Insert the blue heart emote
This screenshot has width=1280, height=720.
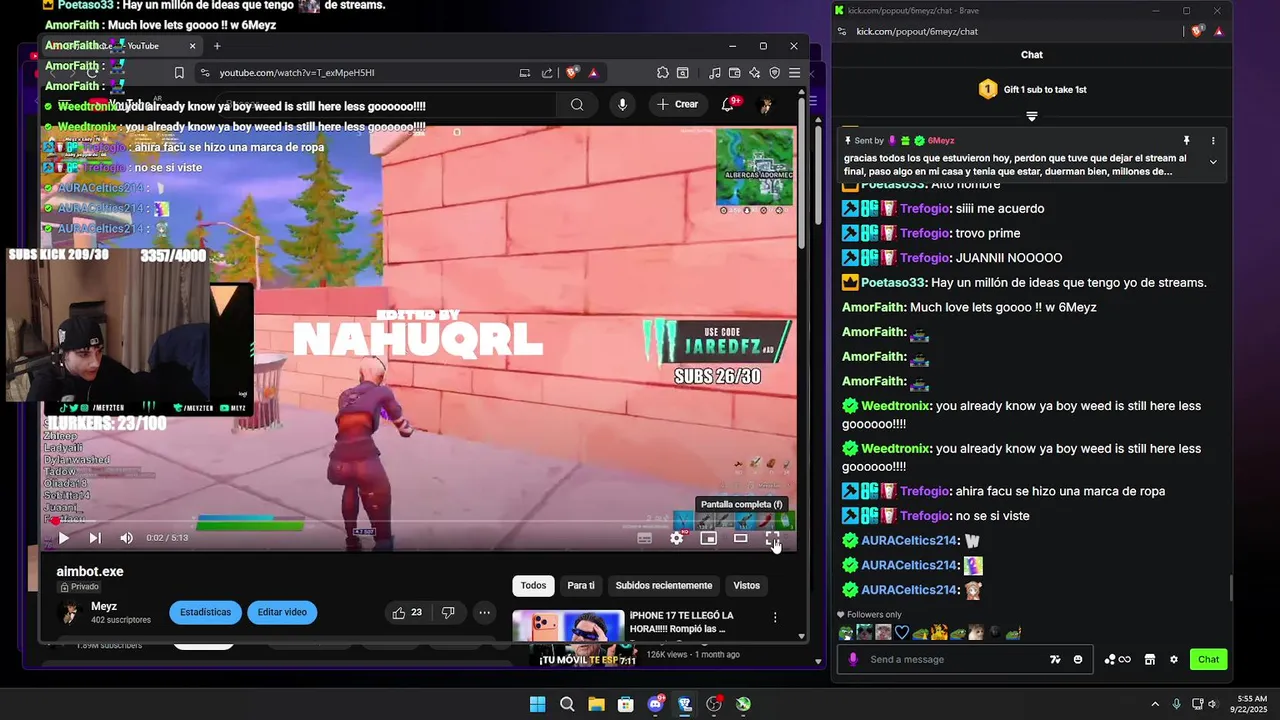click(x=902, y=632)
